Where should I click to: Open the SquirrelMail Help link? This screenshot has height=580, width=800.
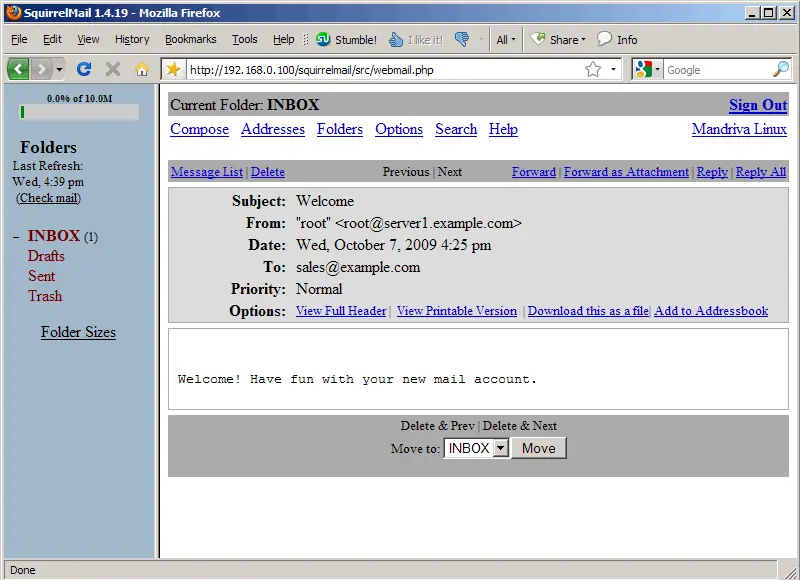click(x=503, y=129)
